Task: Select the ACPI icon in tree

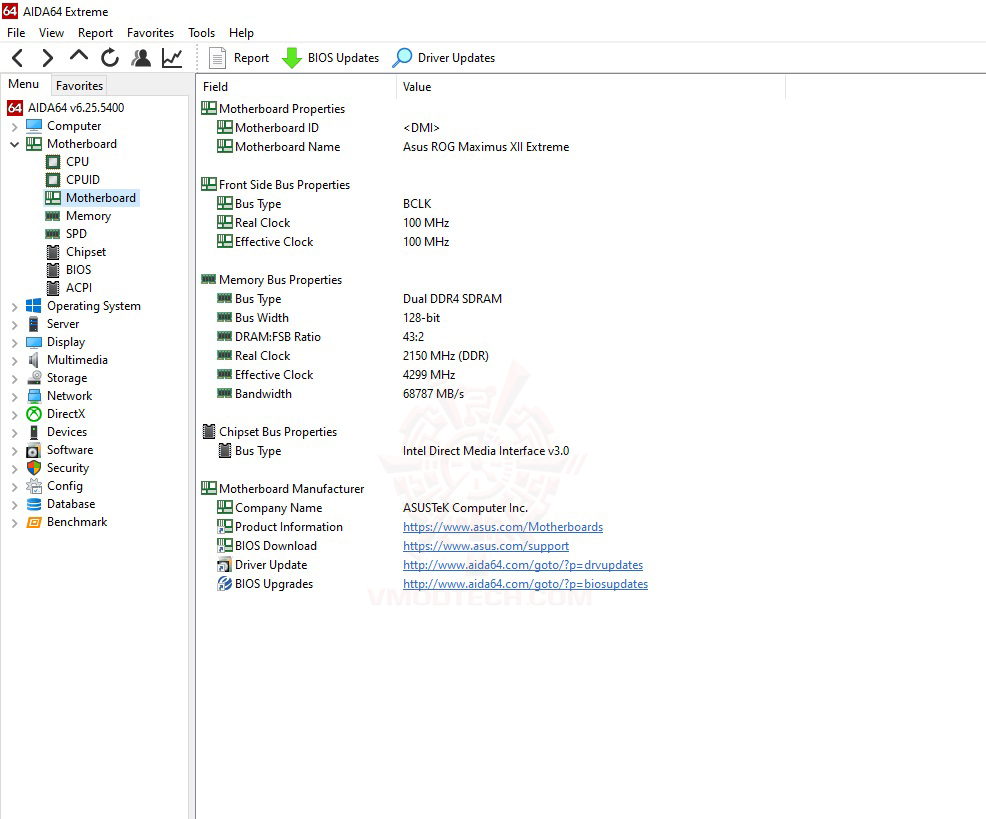Action: (x=53, y=288)
